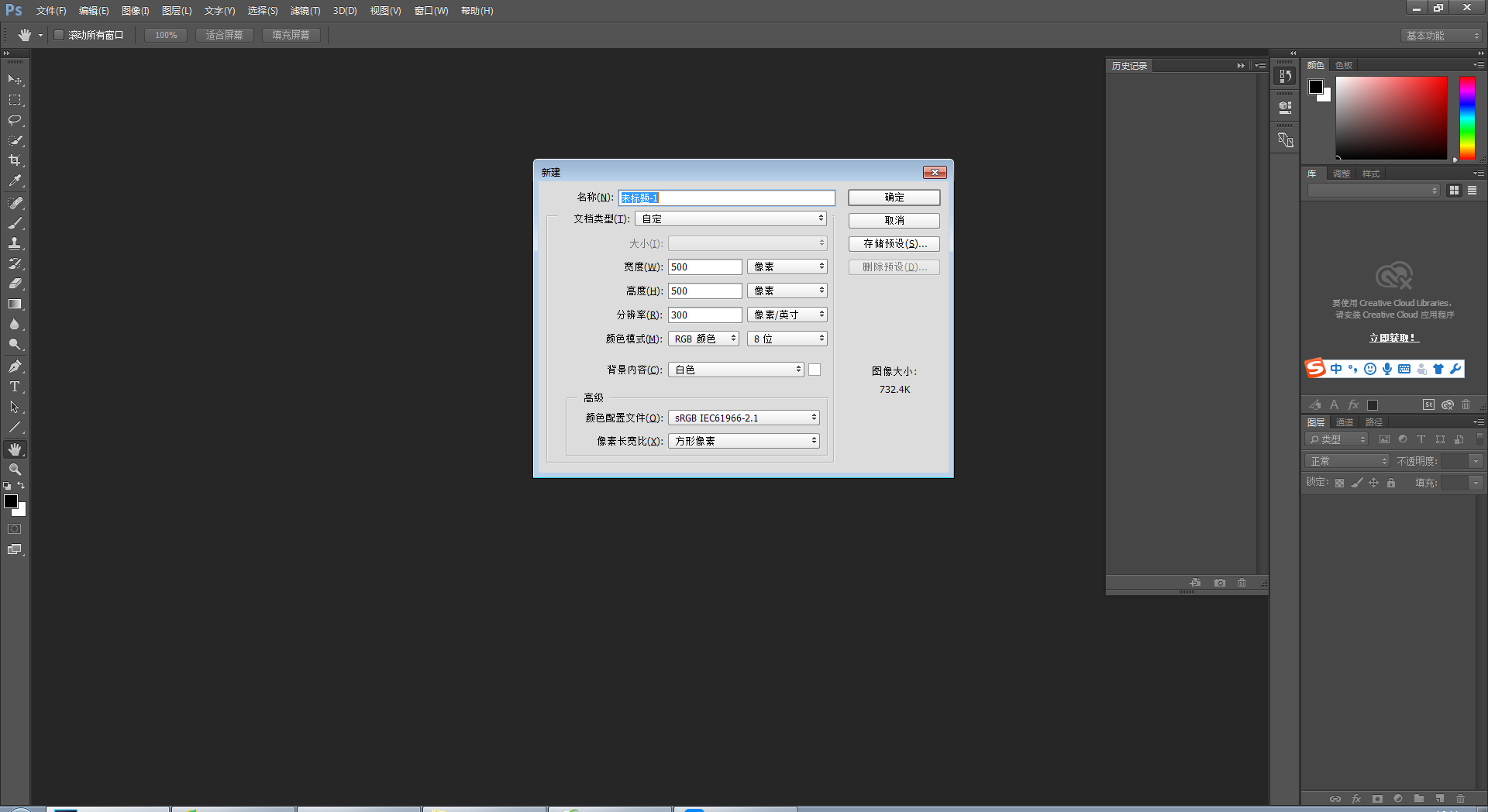Change screen mode icon in toolbox
1488x812 pixels.
(x=15, y=549)
